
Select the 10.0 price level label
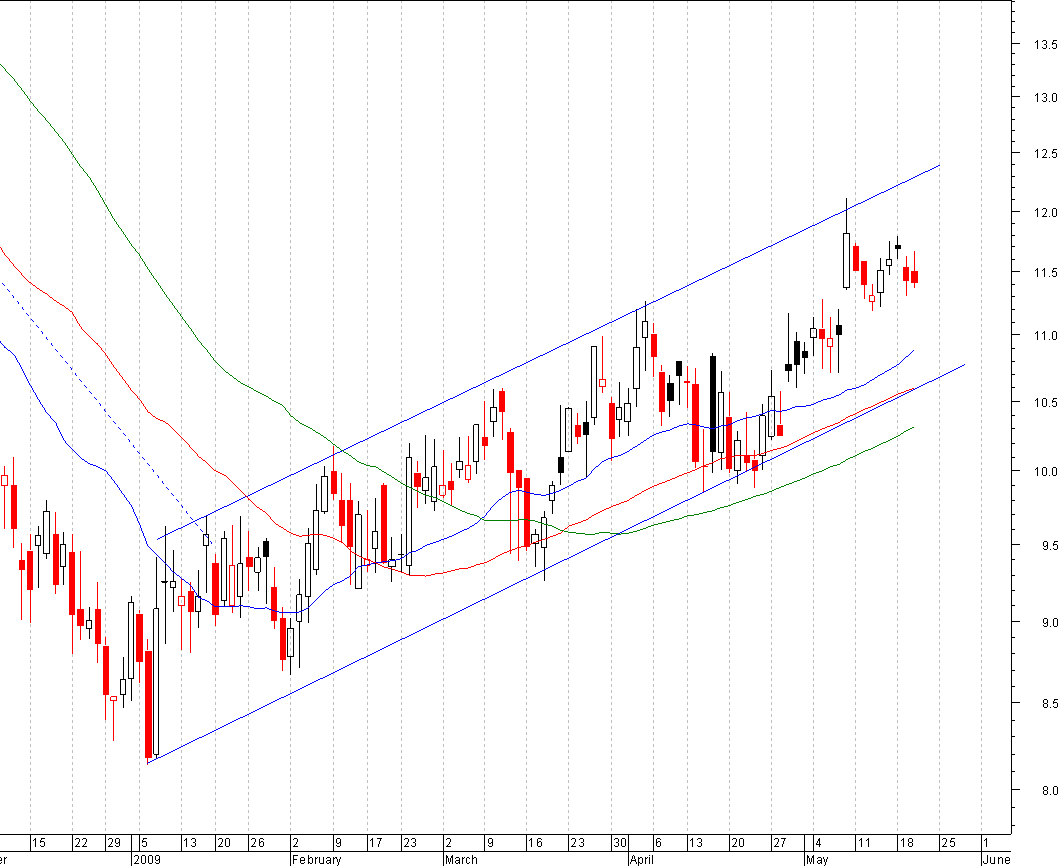(1045, 472)
